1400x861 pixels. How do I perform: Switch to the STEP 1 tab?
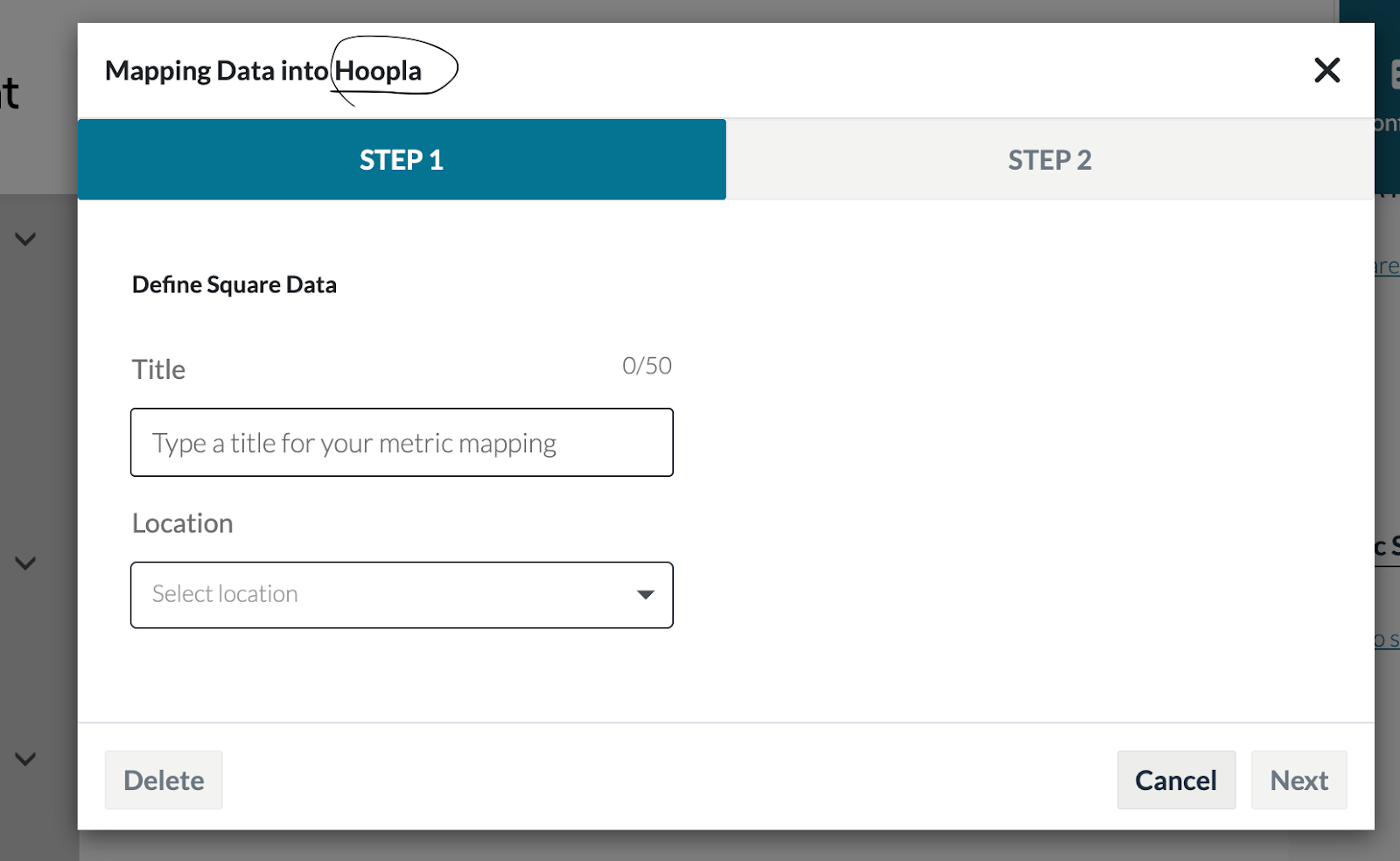click(x=402, y=159)
